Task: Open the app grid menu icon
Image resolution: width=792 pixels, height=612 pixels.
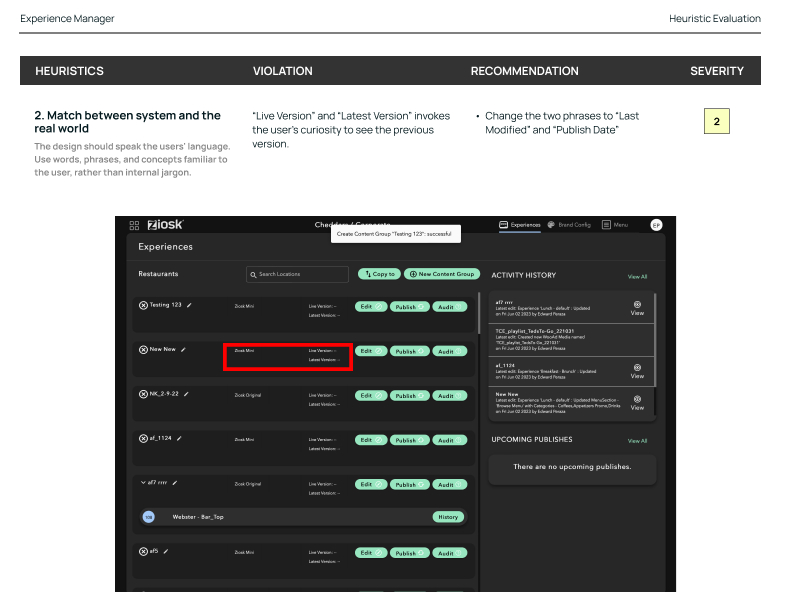Action: point(135,225)
